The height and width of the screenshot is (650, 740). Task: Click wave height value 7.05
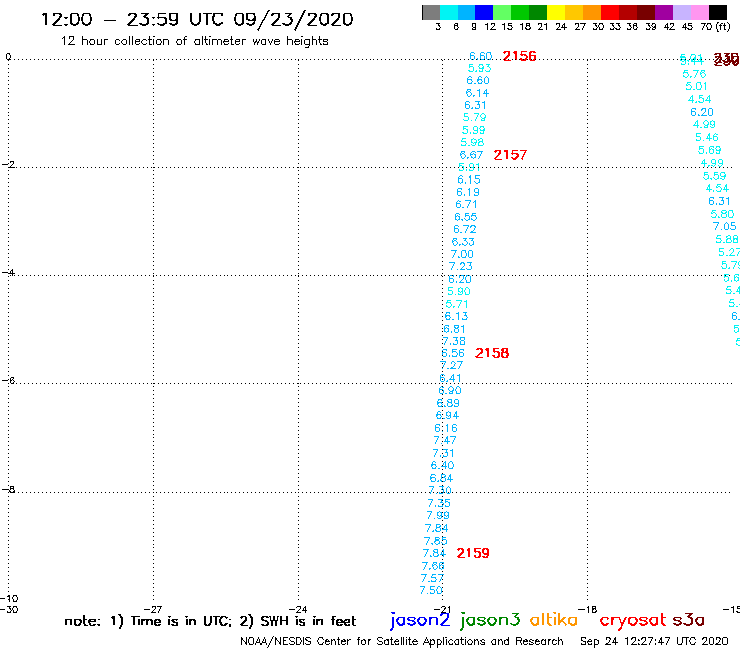[724, 226]
